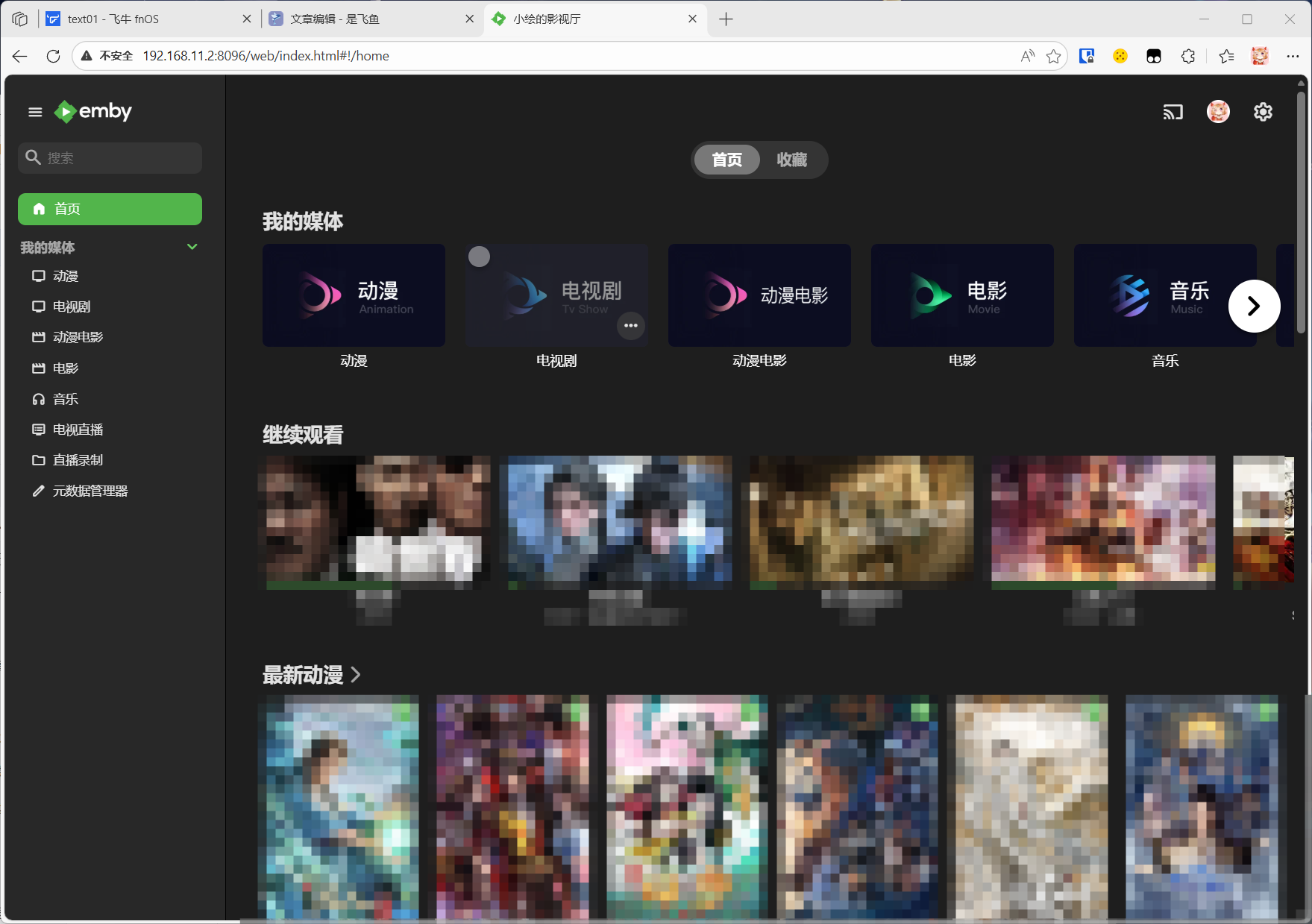
Task: Open the settings gear icon
Action: [1262, 112]
